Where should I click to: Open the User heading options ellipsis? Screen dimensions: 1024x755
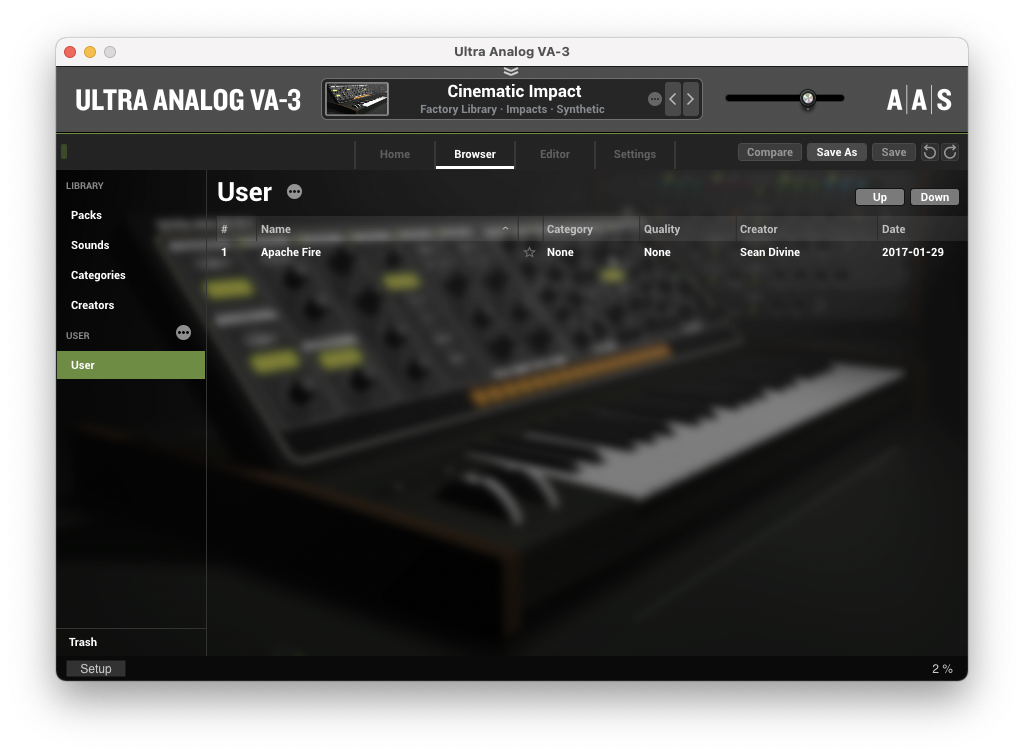[294, 192]
